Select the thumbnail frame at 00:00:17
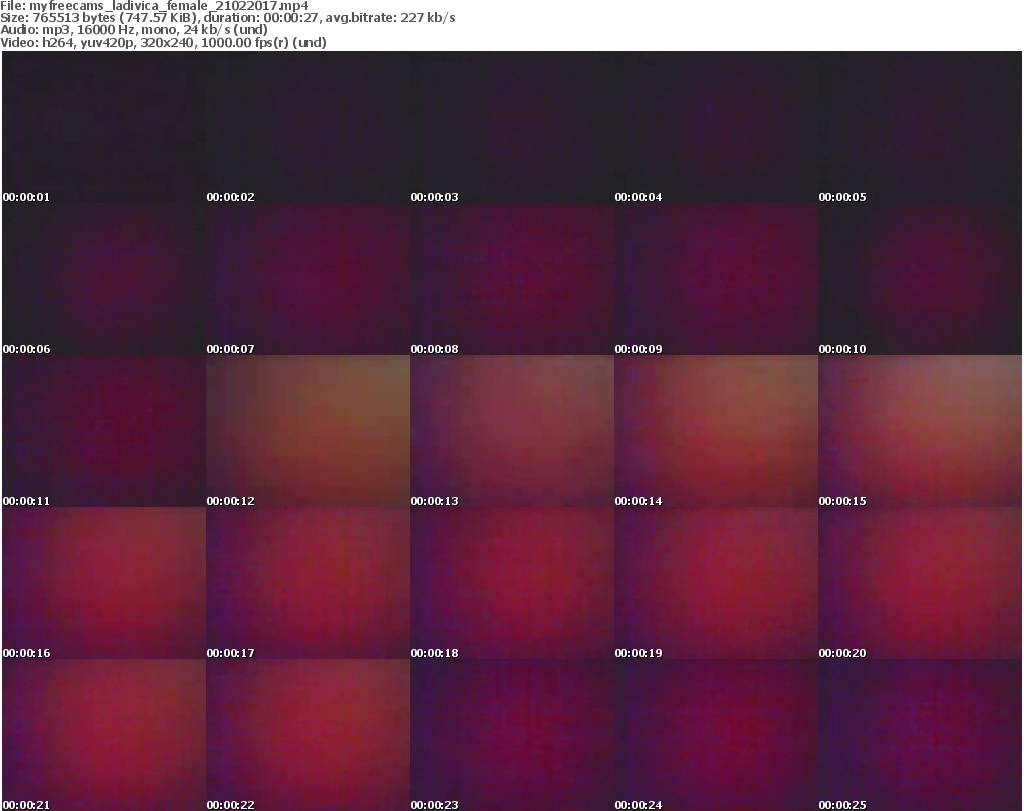 (x=308, y=583)
